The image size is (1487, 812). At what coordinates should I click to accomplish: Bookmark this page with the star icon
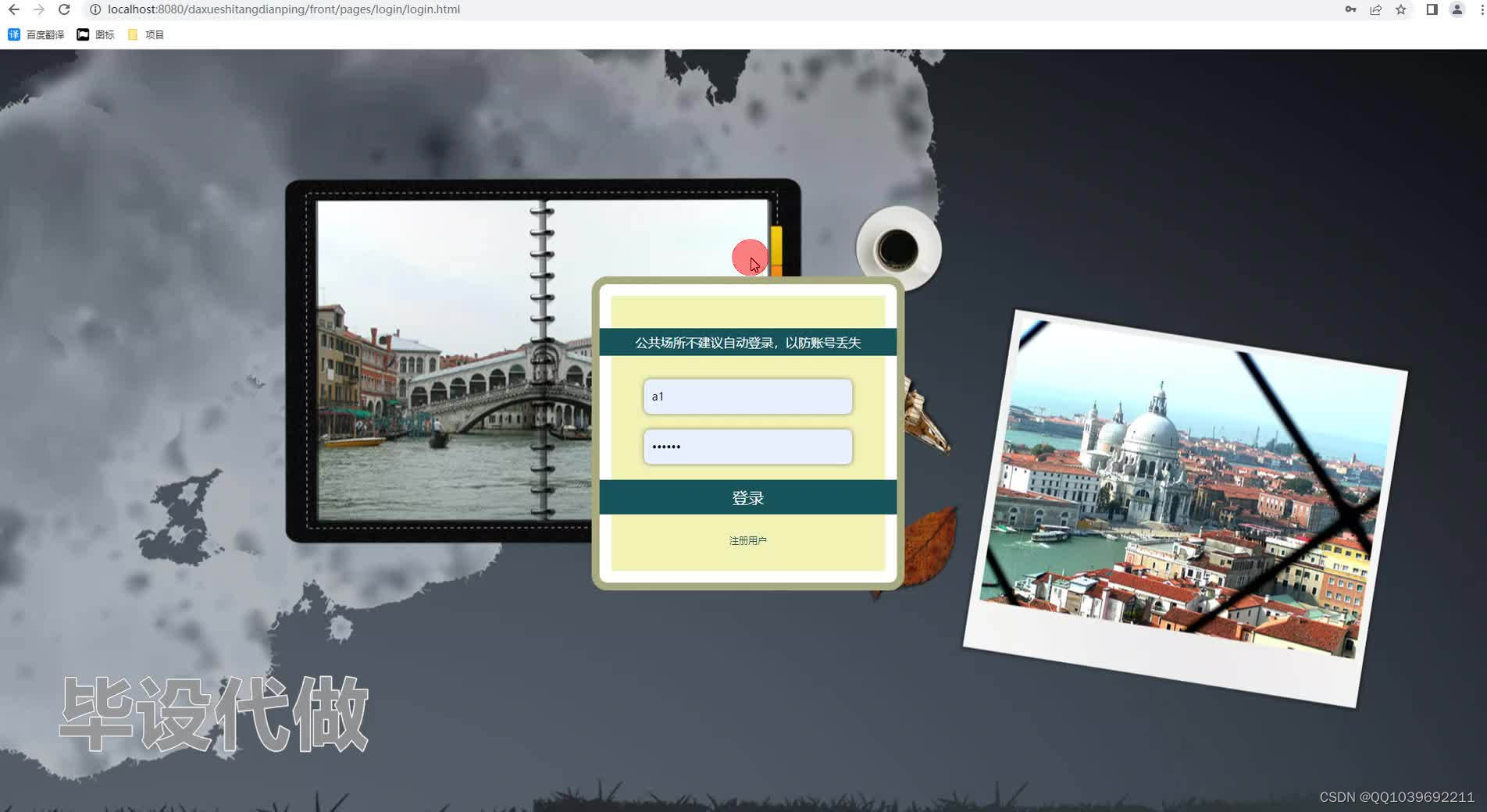click(1401, 9)
